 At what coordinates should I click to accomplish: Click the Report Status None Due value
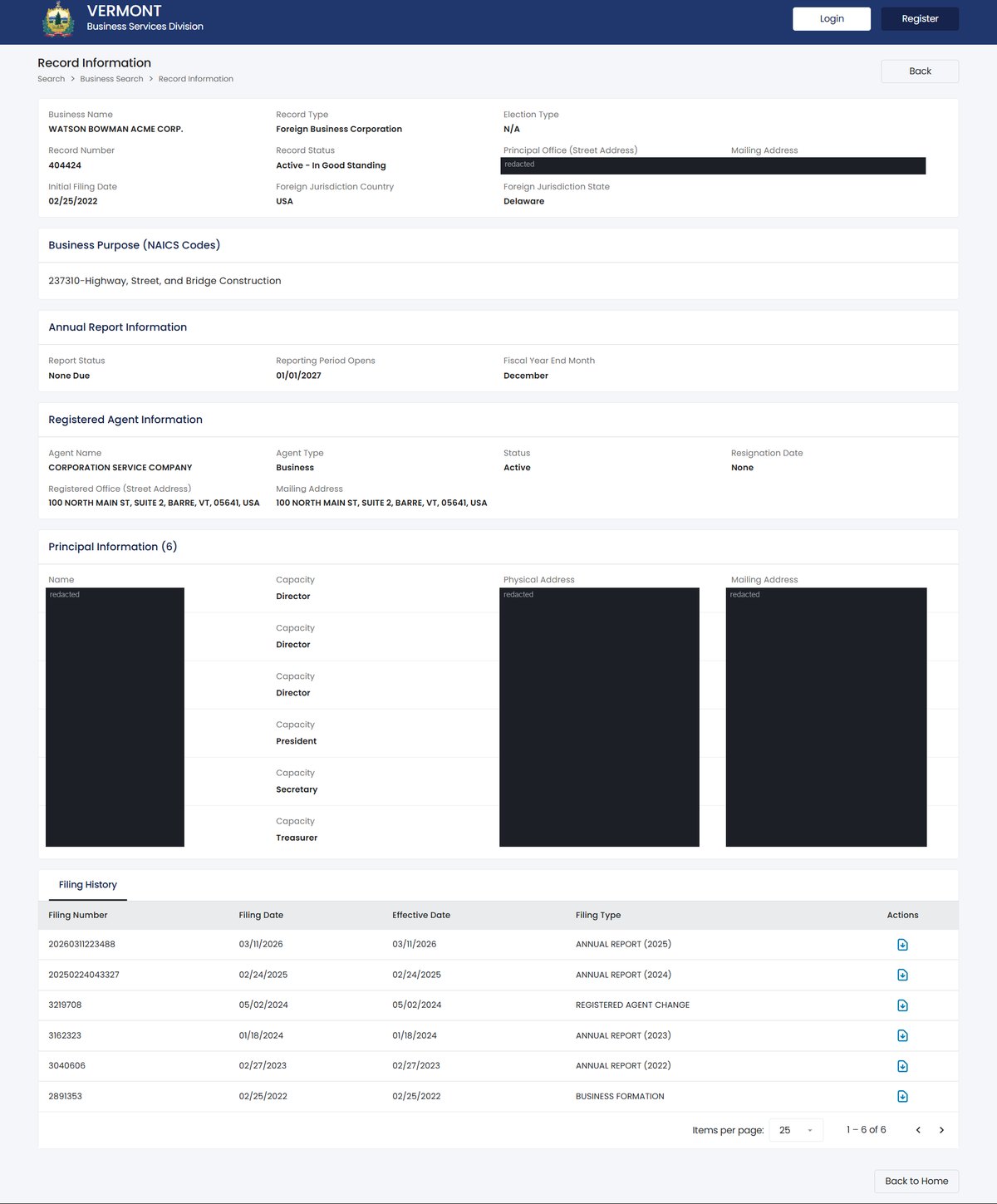click(69, 376)
